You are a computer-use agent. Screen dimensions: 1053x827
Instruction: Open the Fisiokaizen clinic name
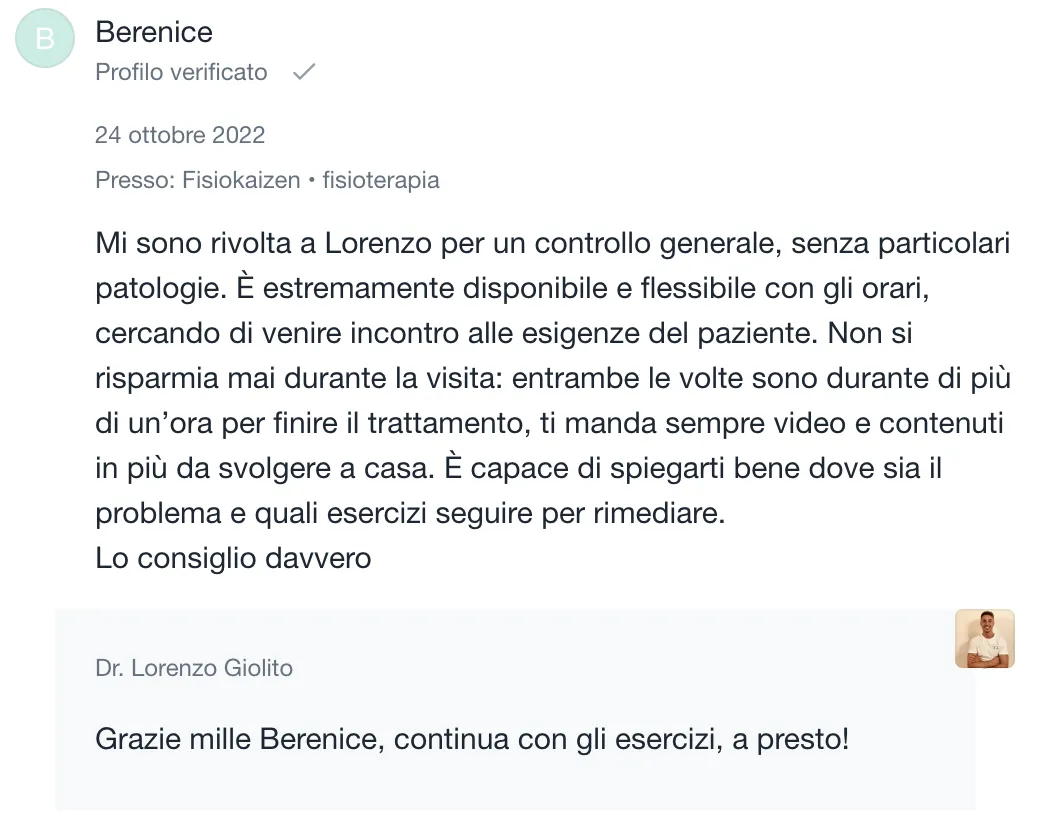click(x=241, y=180)
